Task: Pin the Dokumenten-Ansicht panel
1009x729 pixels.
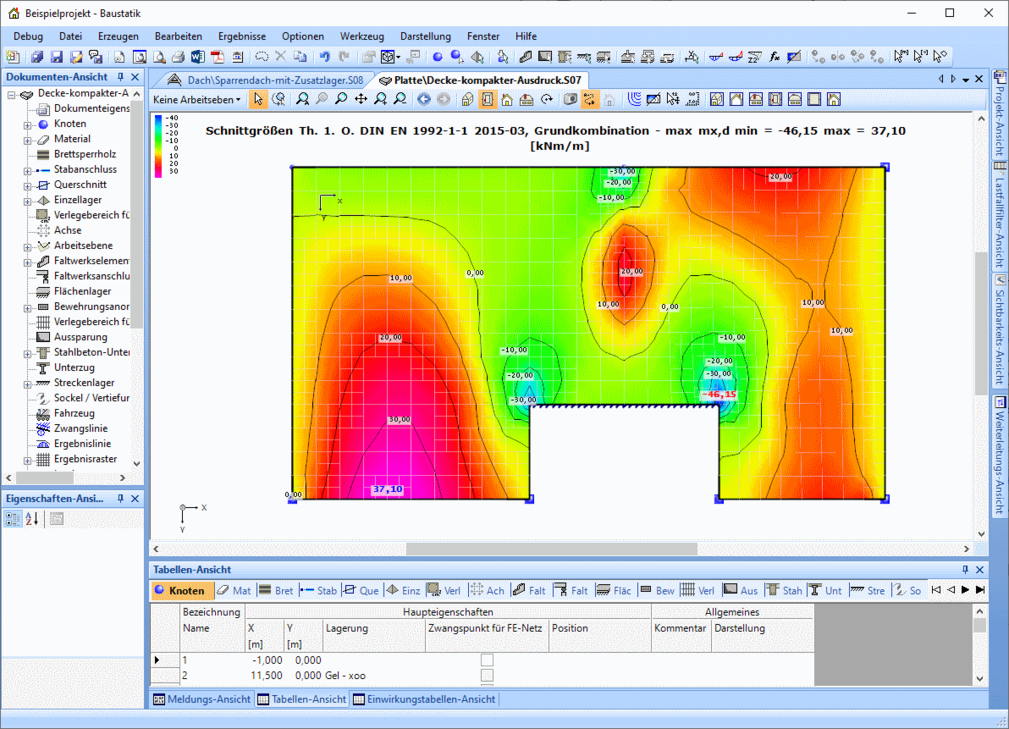Action: [120, 77]
